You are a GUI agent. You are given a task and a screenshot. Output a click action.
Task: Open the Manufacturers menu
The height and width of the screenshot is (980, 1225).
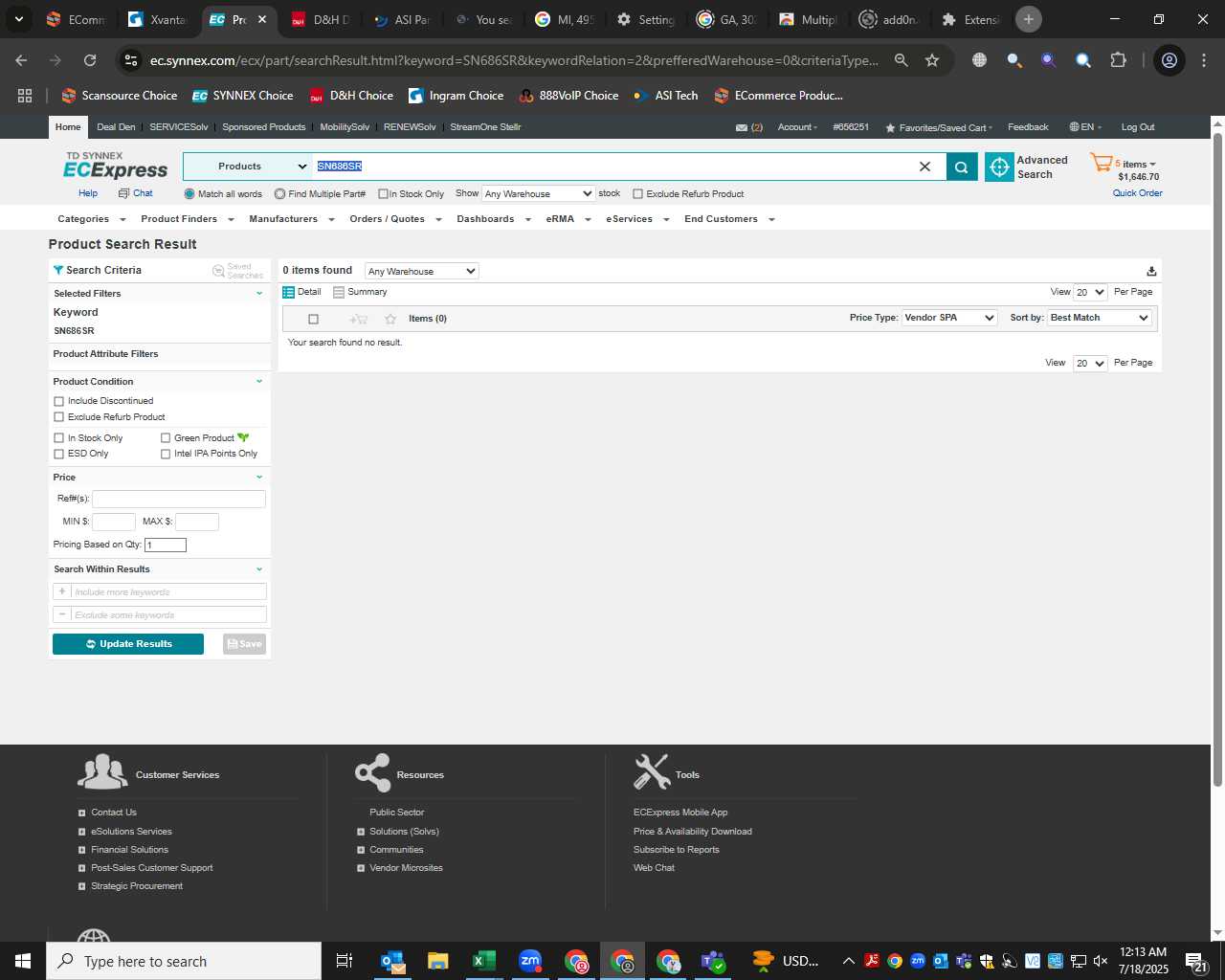291,219
